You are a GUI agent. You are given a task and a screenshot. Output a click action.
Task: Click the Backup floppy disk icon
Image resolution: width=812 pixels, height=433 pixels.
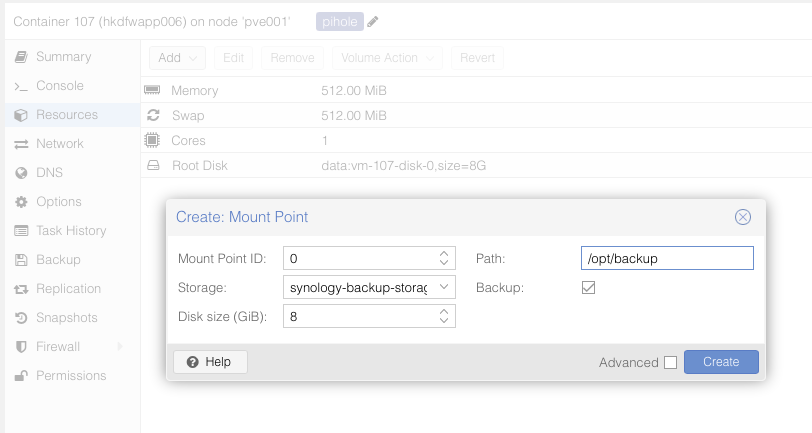click(21, 260)
